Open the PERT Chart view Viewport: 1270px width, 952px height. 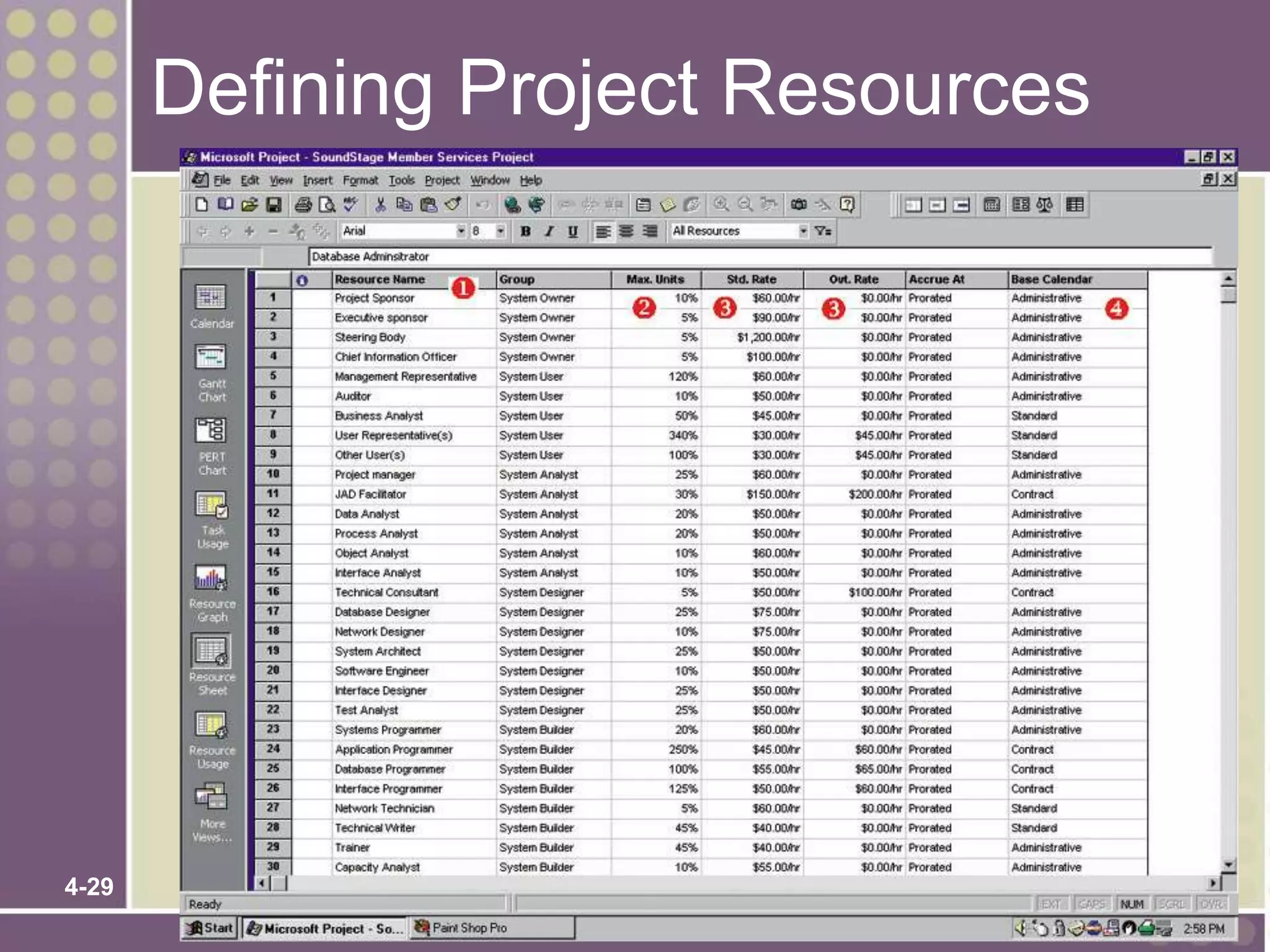[211, 431]
